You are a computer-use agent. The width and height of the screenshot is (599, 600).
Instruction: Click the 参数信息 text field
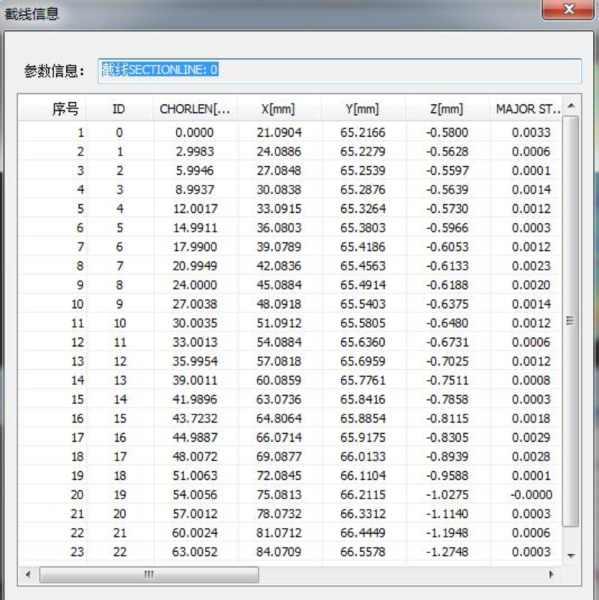click(339, 71)
